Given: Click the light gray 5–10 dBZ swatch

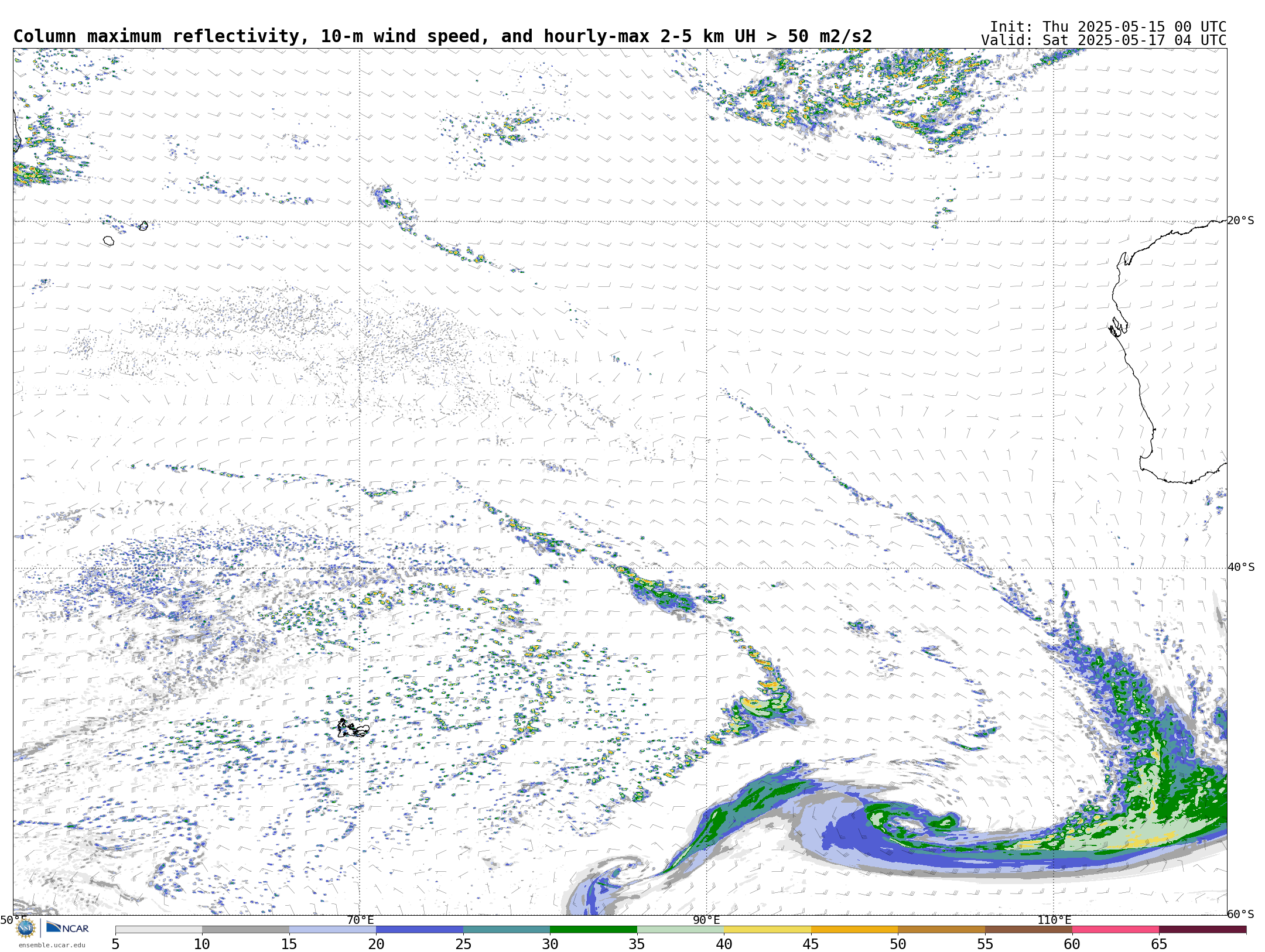Looking at the screenshot, I should [x=159, y=930].
